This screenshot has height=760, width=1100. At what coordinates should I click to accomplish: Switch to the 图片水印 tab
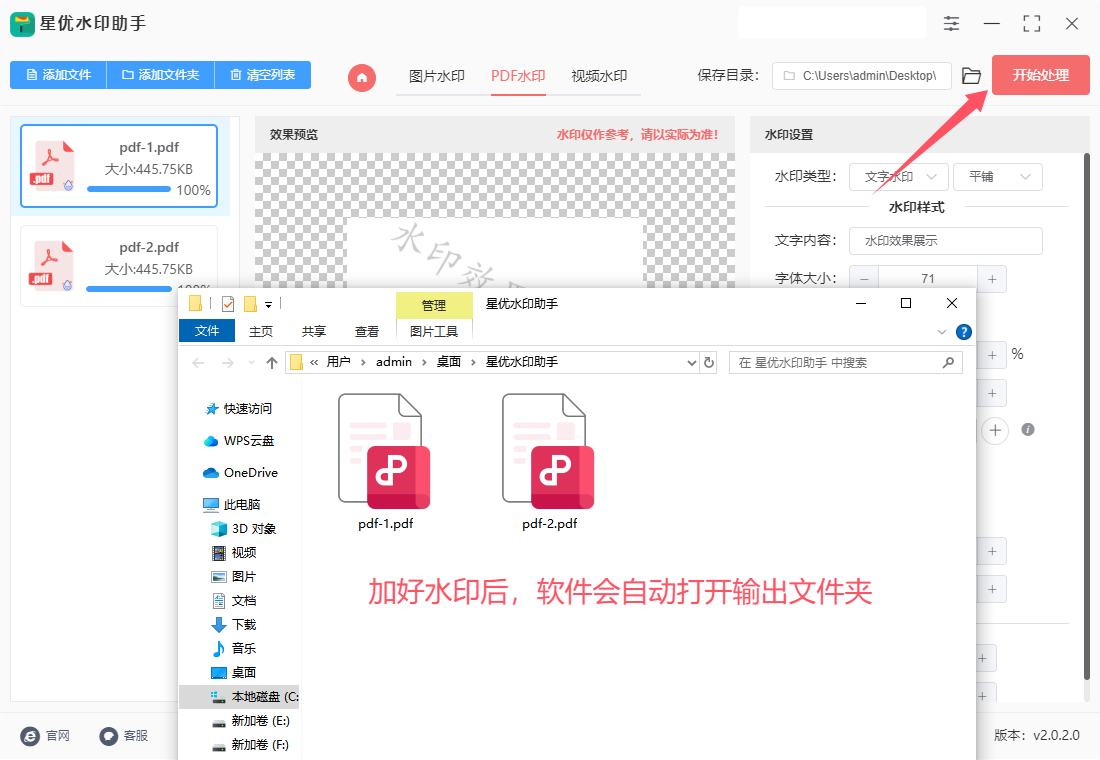tap(437, 76)
